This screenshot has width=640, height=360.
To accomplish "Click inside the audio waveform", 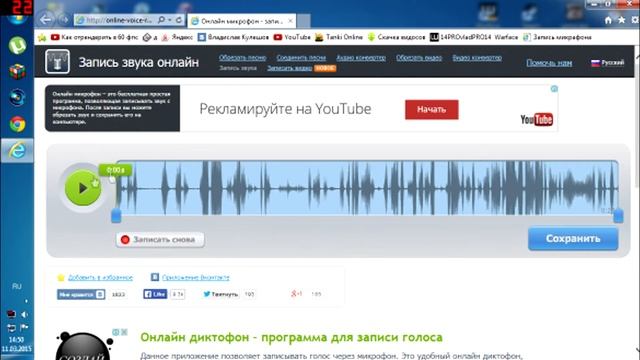I will pos(367,188).
